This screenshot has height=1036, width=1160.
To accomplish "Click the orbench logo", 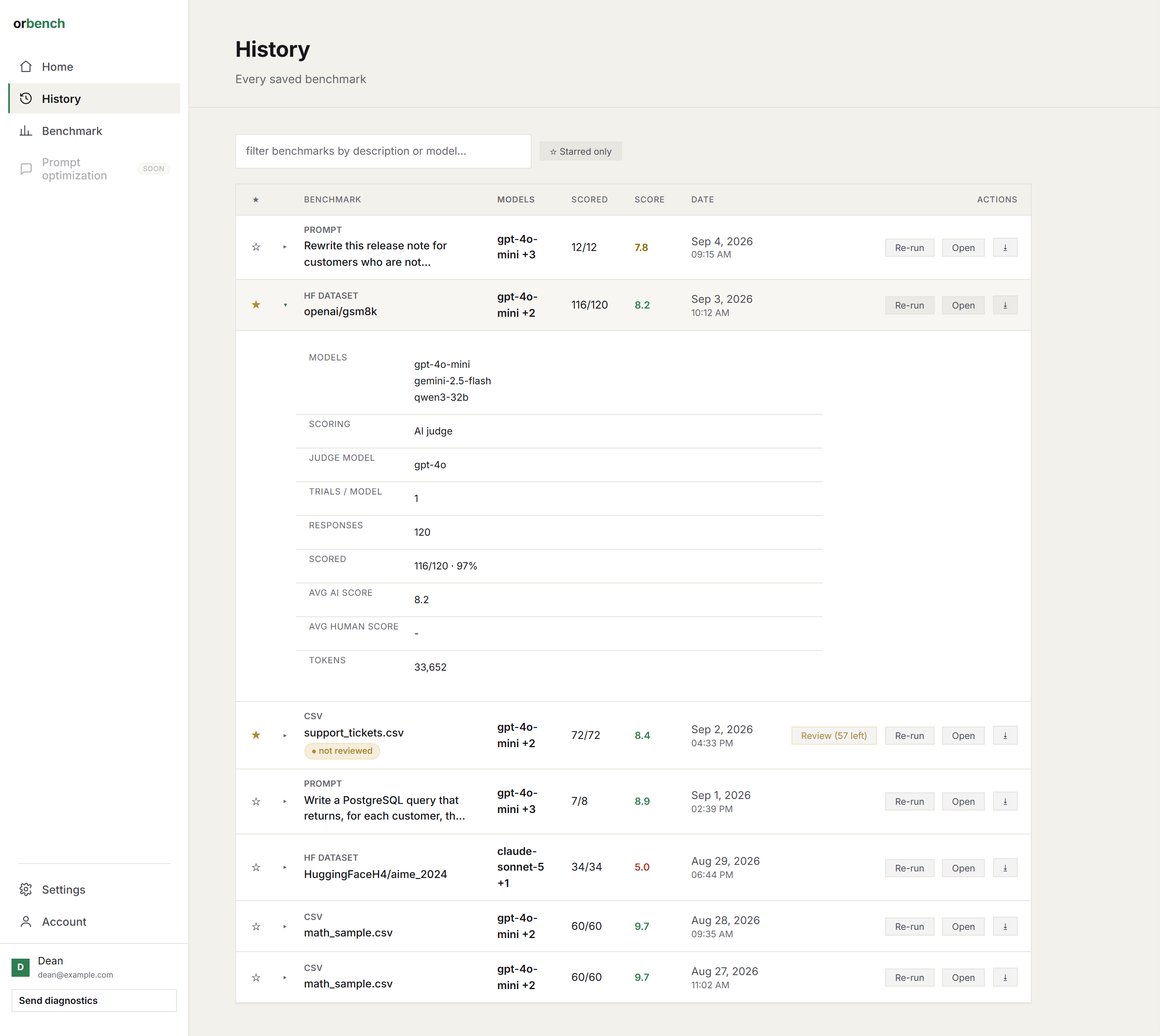I will (39, 23).
